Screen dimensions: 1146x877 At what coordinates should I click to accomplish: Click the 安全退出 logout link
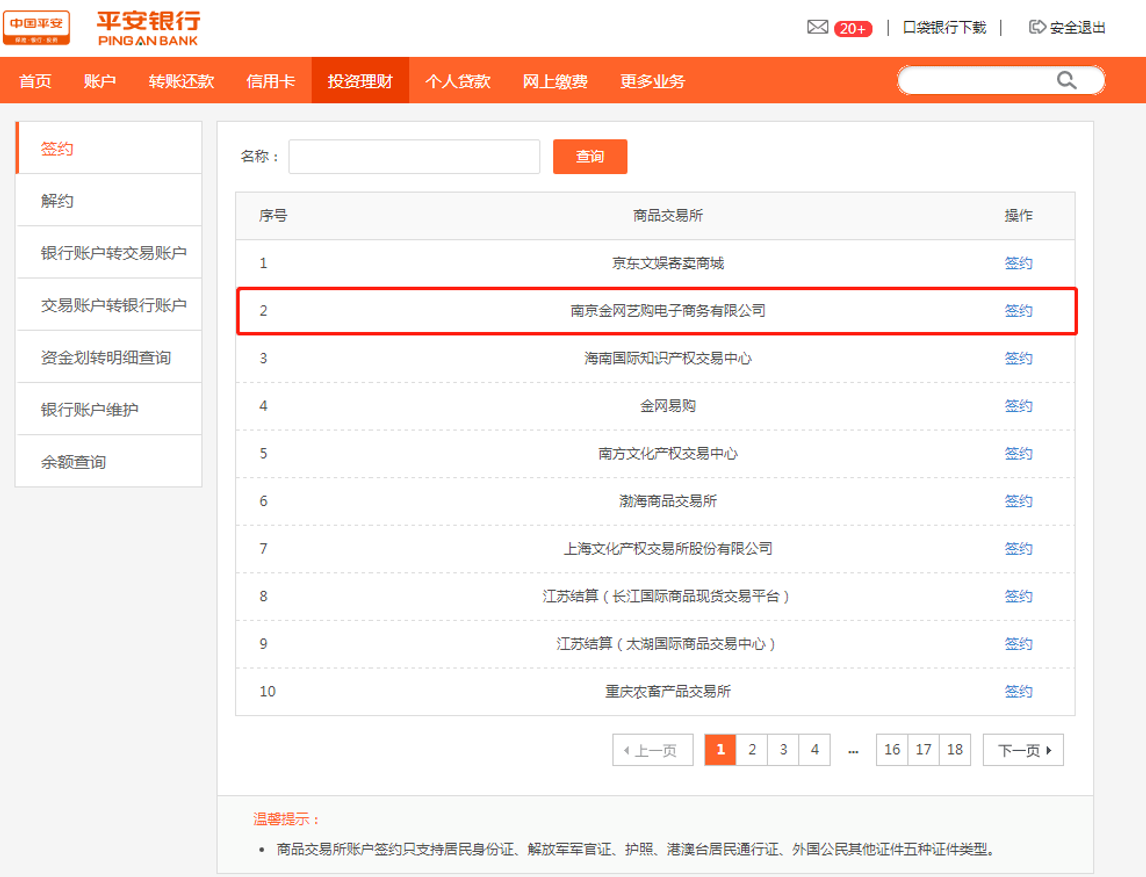coord(1077,28)
